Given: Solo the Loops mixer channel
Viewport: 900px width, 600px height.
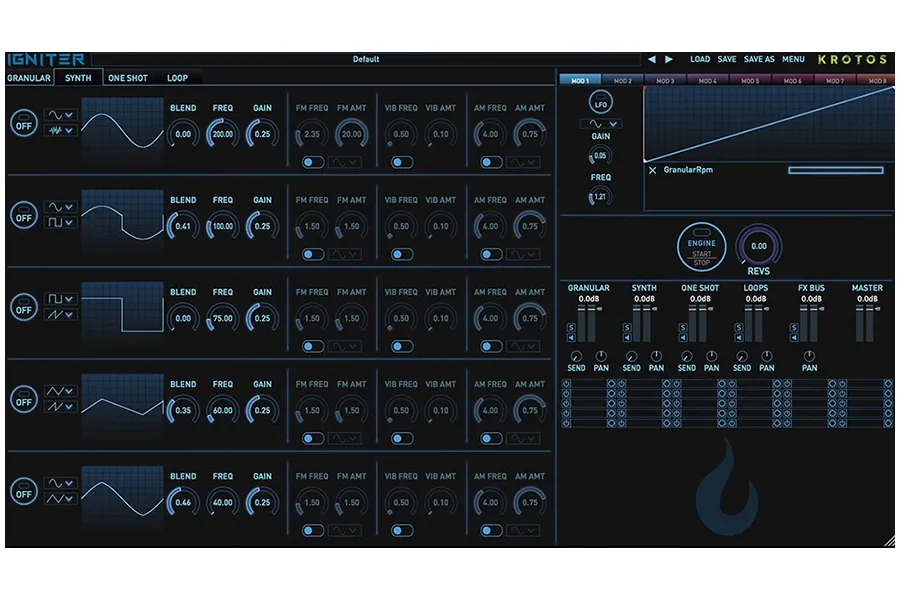Looking at the screenshot, I should 738,327.
